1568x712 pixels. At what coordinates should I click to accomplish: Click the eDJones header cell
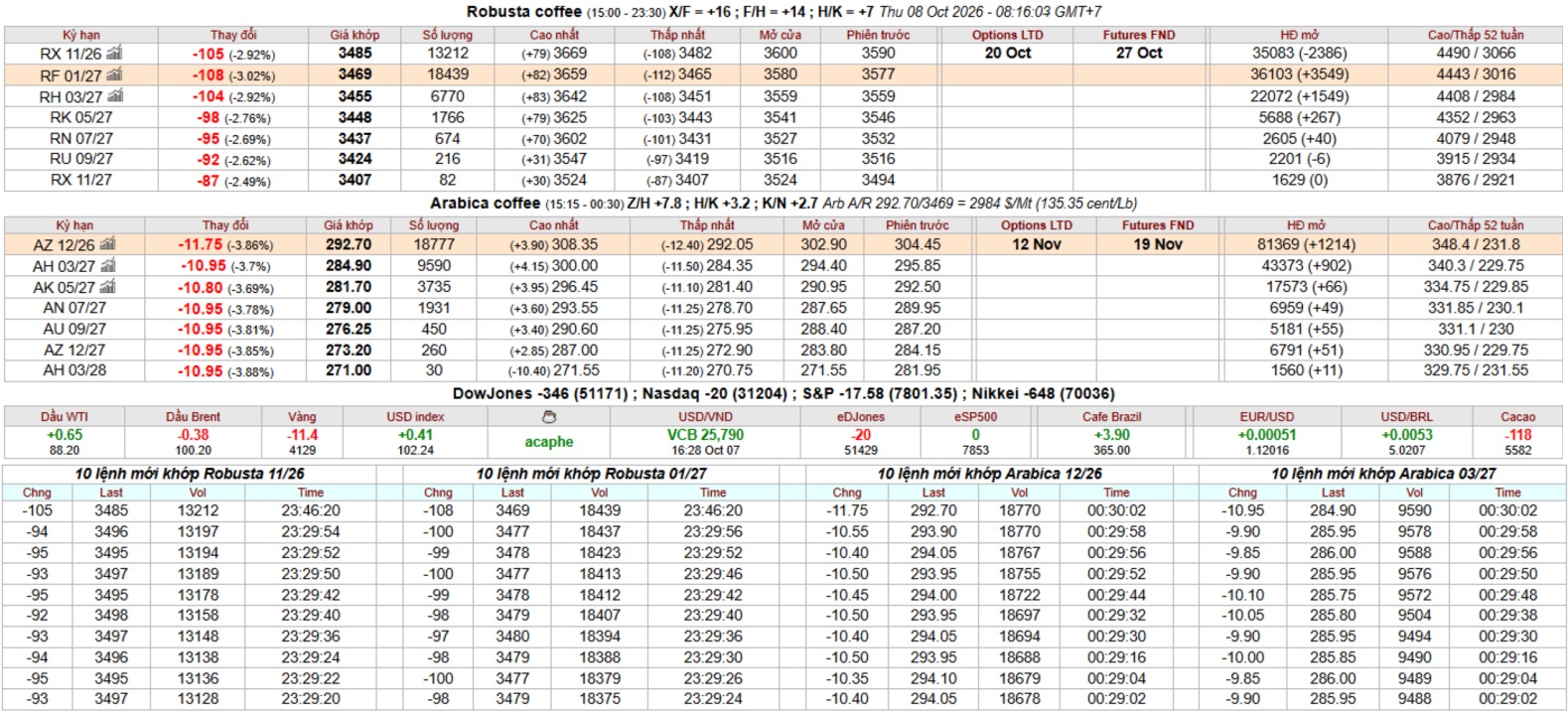tap(861, 417)
